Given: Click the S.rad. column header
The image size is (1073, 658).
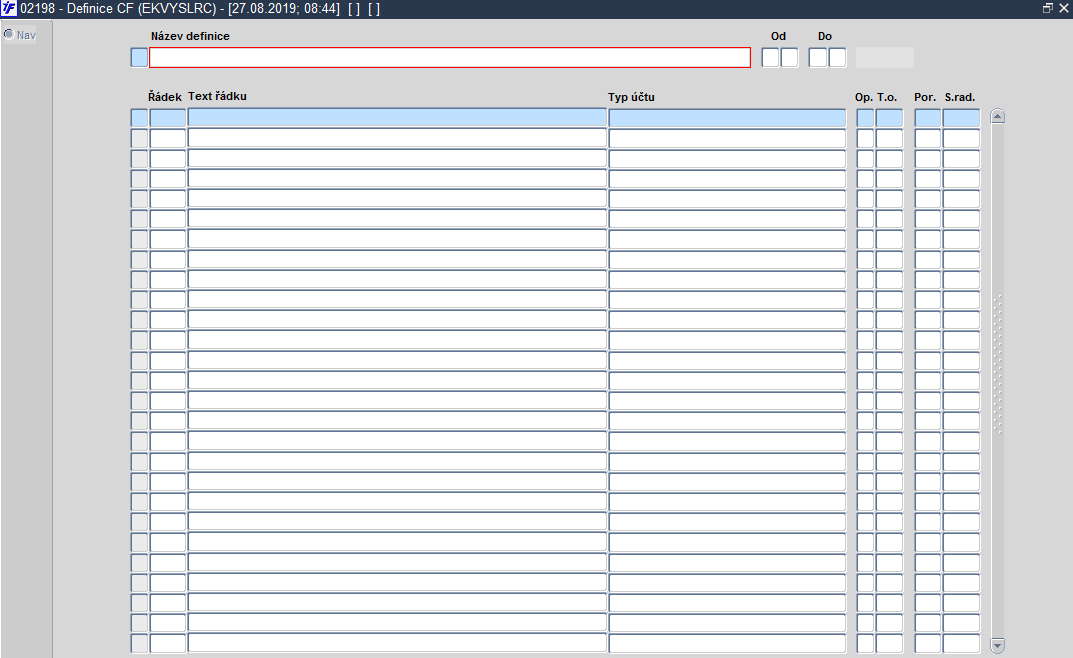Looking at the screenshot, I should pos(959,97).
